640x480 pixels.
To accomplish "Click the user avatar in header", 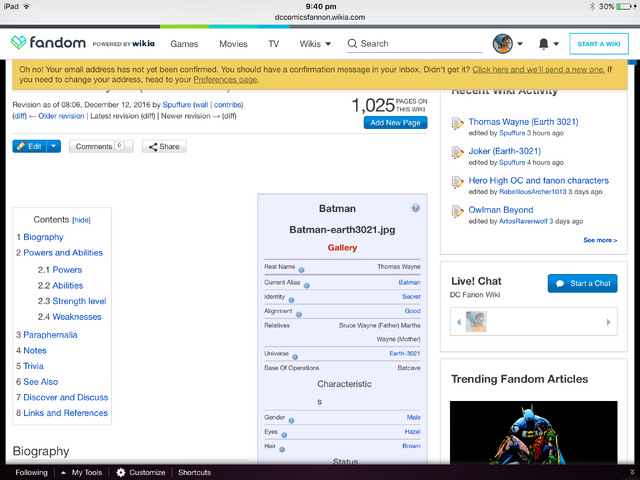I will [x=502, y=44].
